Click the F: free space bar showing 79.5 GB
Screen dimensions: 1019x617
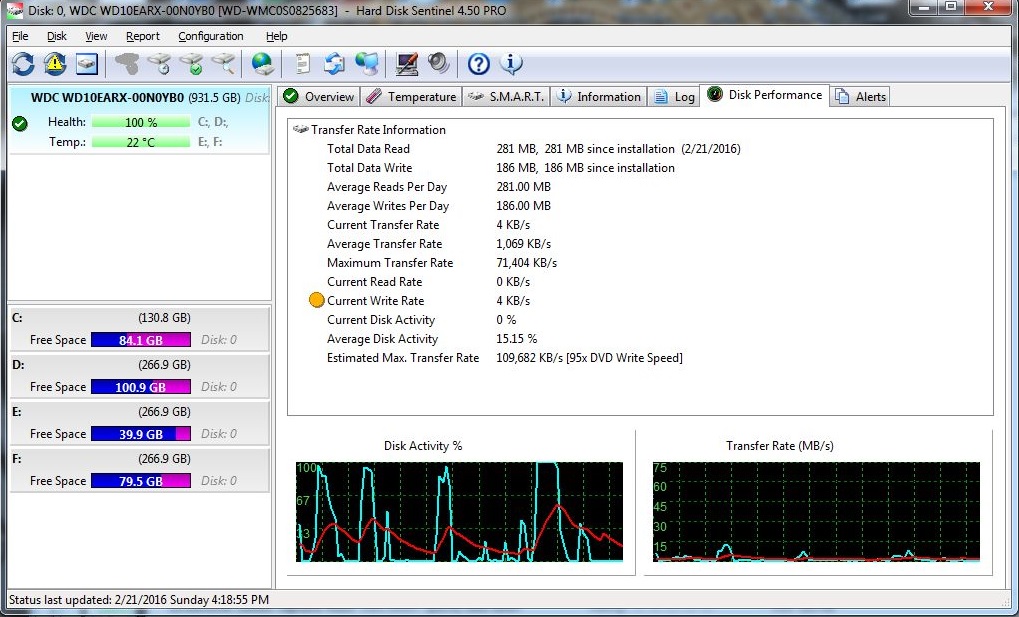tap(141, 480)
